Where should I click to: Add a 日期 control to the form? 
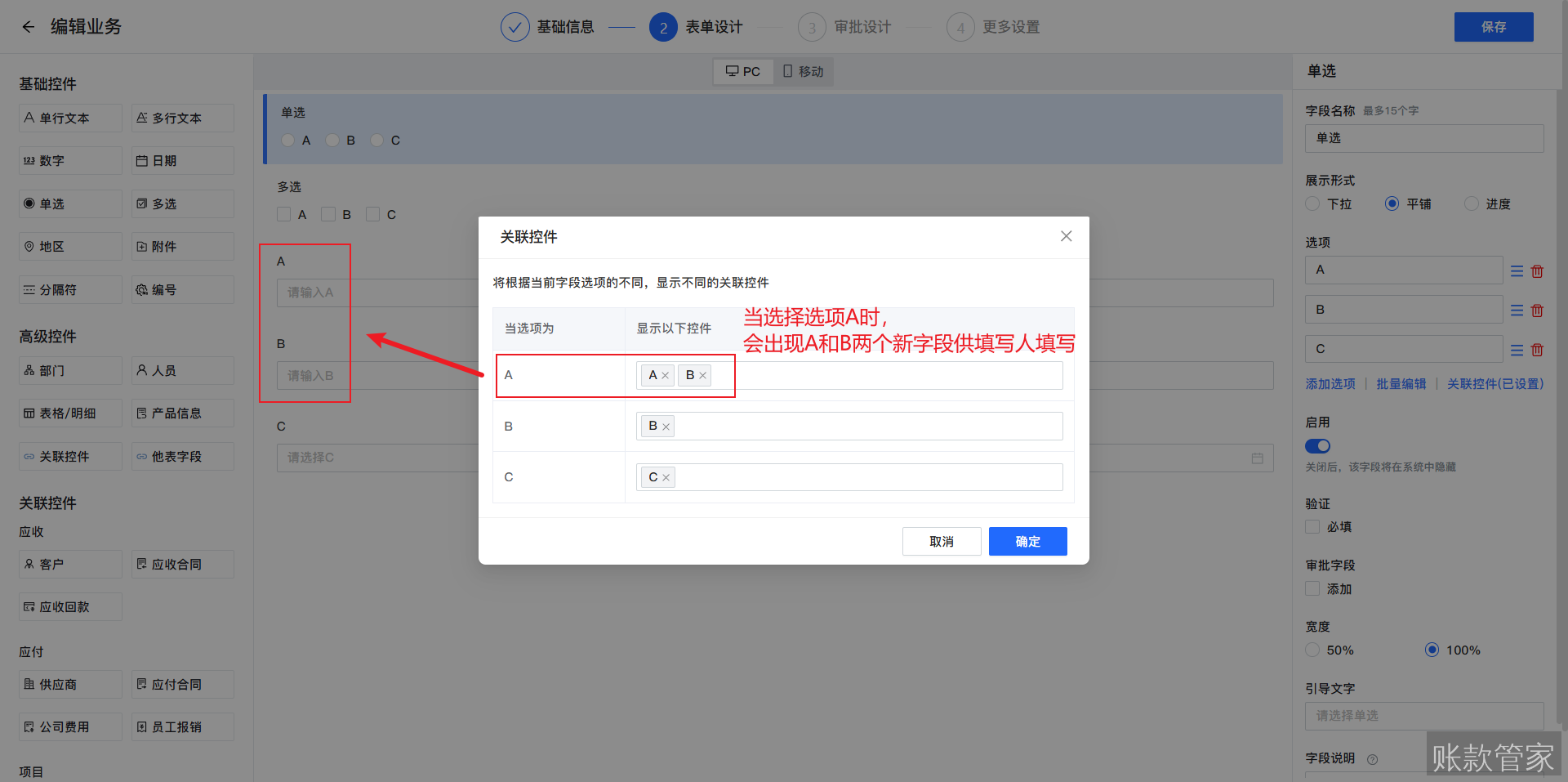[182, 160]
